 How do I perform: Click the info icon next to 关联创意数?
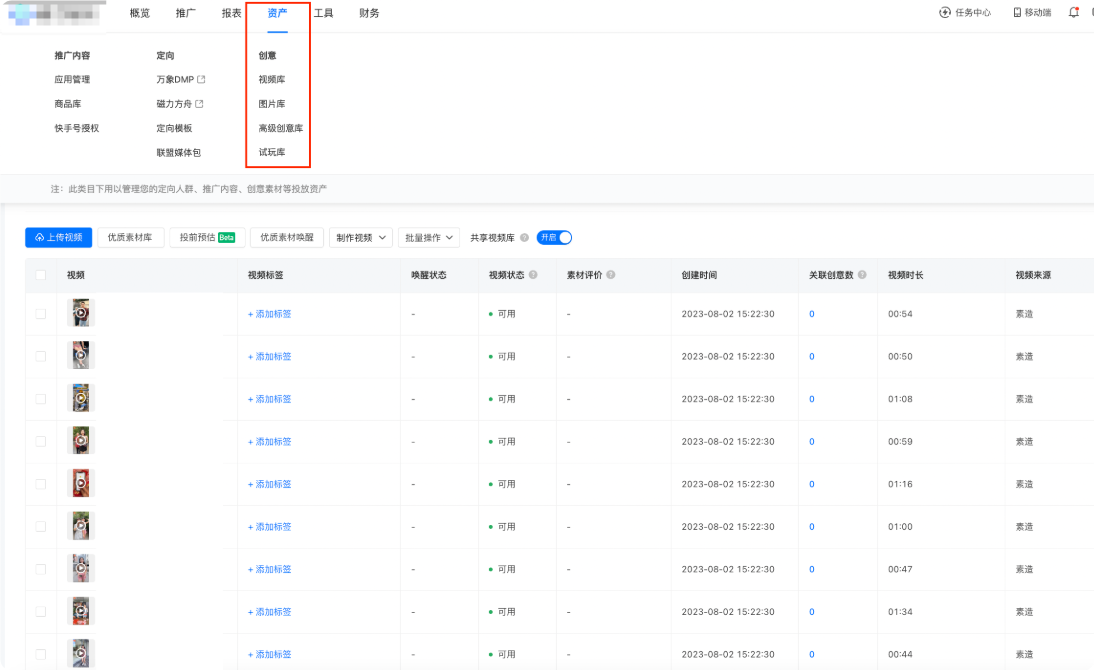862,275
